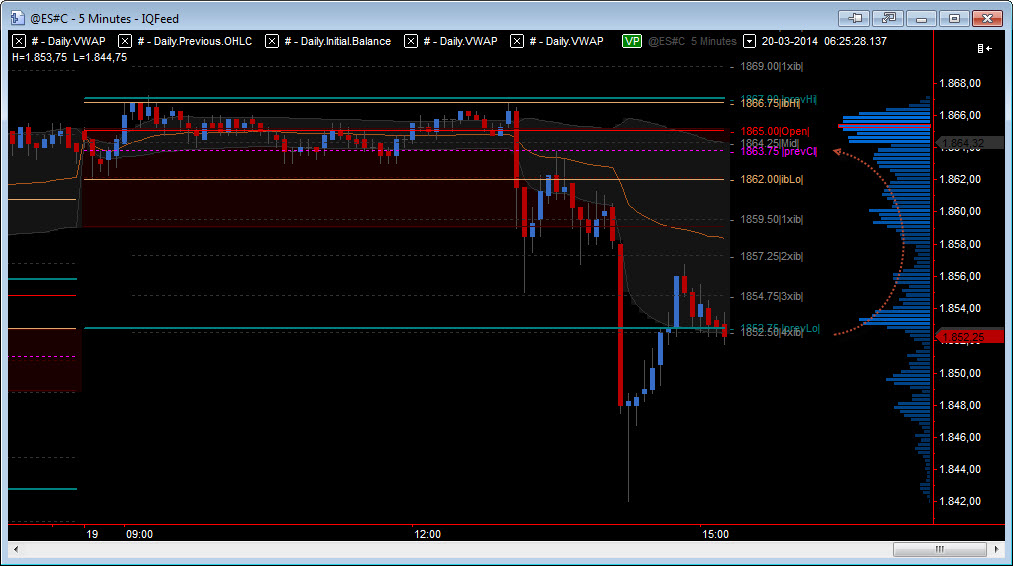Screen dimensions: 1013x566
Task: Click the 12:00 time axis label
Action: 428,534
